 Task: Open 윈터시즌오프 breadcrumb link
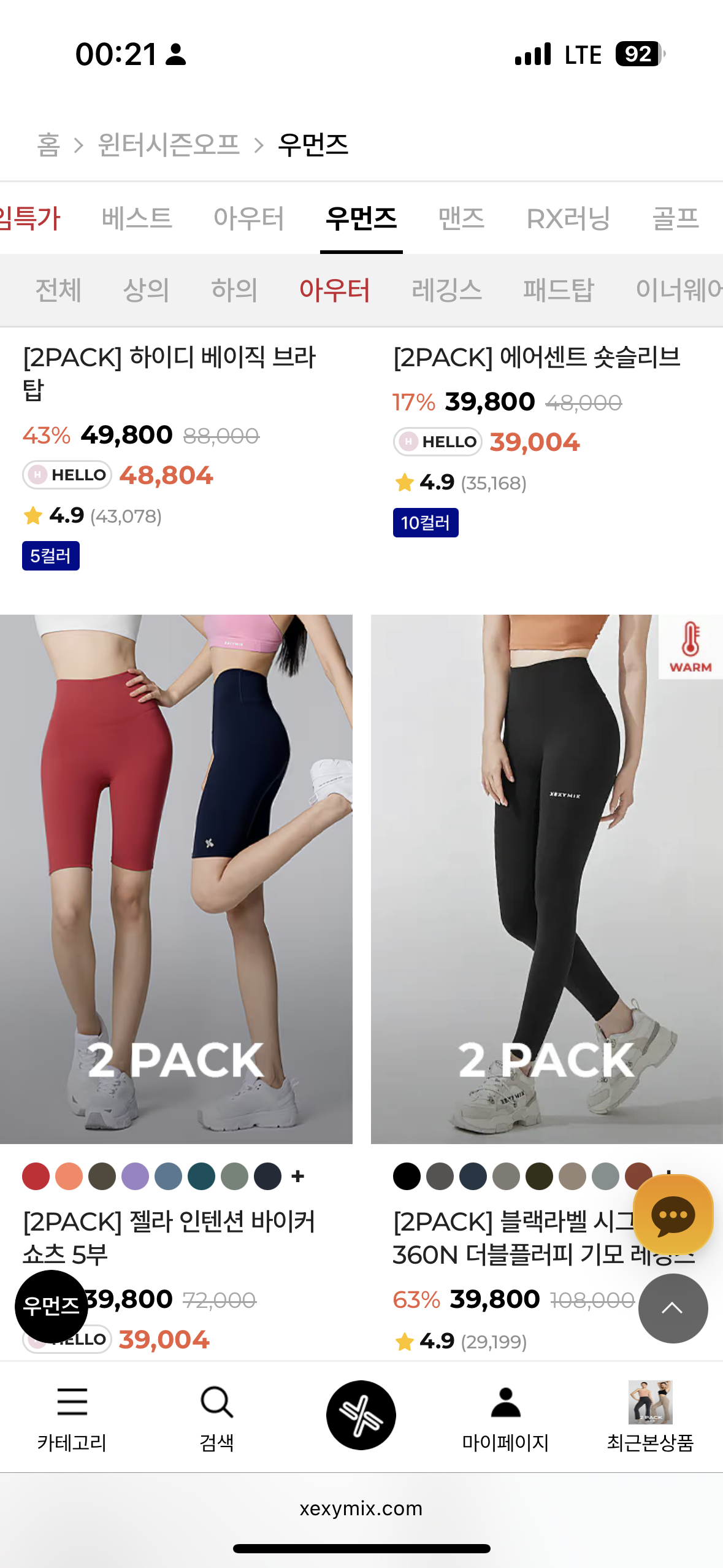tap(169, 145)
